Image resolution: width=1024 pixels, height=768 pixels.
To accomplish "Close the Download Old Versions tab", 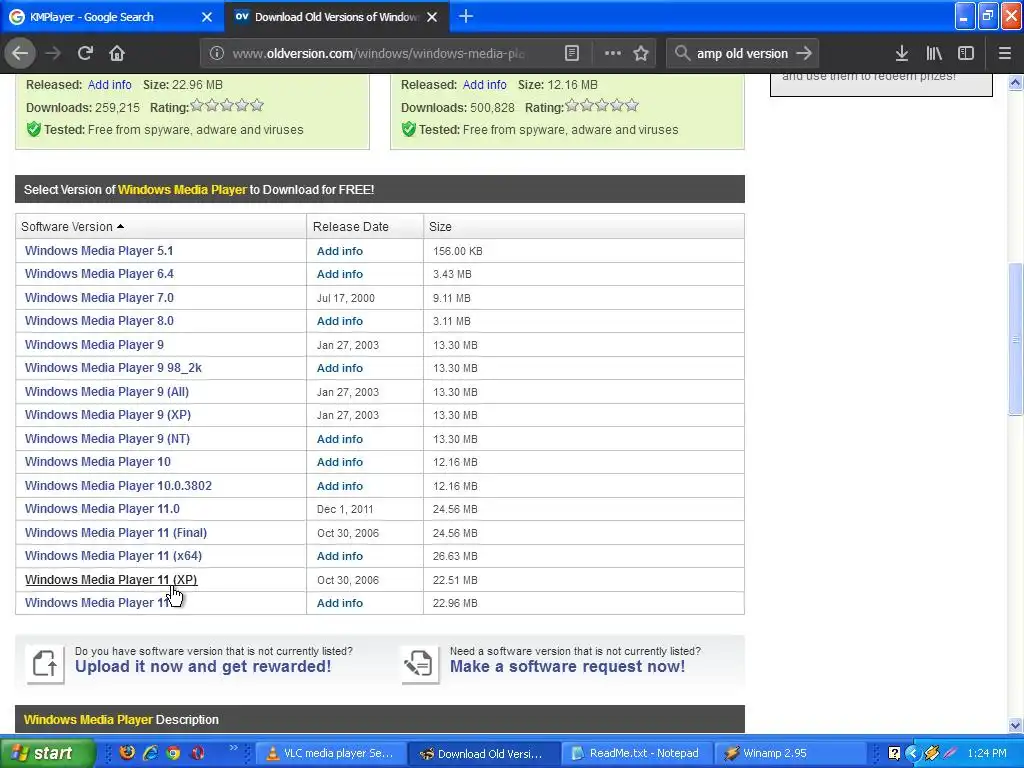I will pyautogui.click(x=432, y=17).
